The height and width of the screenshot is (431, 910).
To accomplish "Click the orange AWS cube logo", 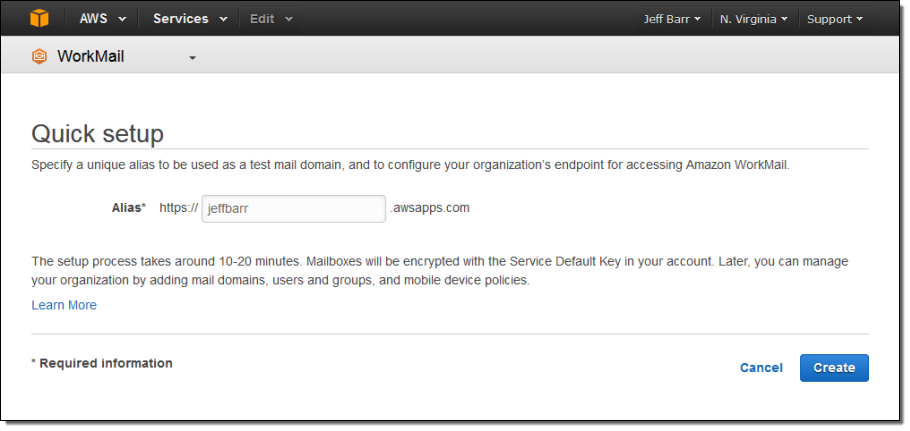I will (x=39, y=18).
